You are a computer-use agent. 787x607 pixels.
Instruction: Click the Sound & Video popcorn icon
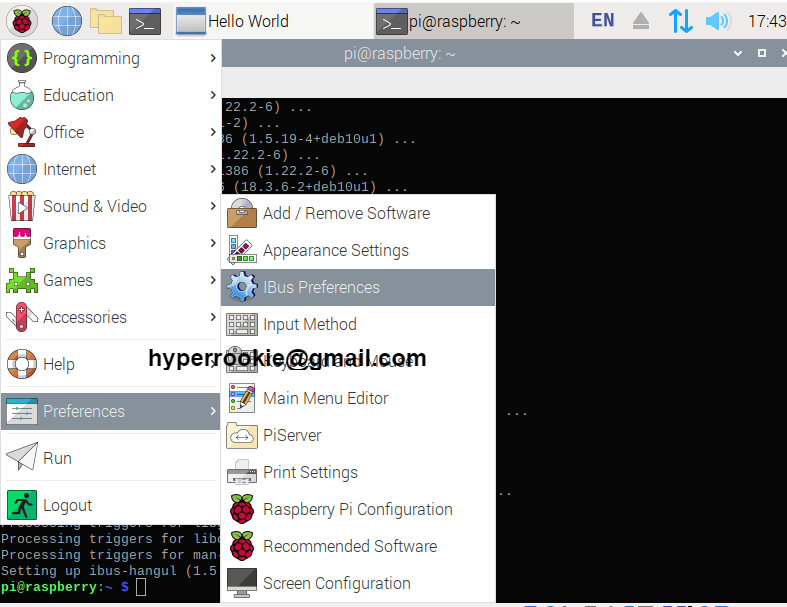(x=22, y=206)
